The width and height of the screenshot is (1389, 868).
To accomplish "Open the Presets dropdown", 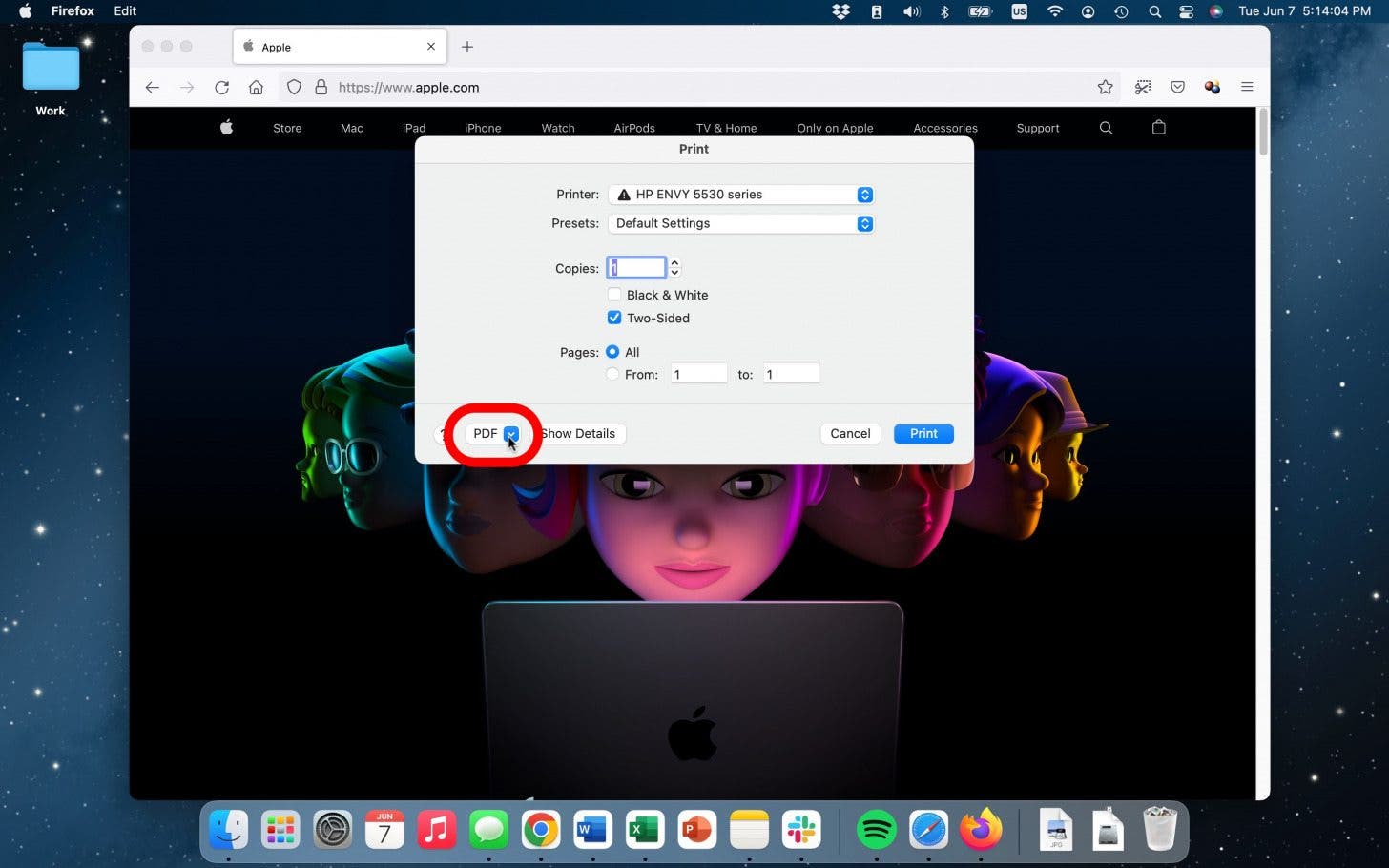I will [x=740, y=223].
